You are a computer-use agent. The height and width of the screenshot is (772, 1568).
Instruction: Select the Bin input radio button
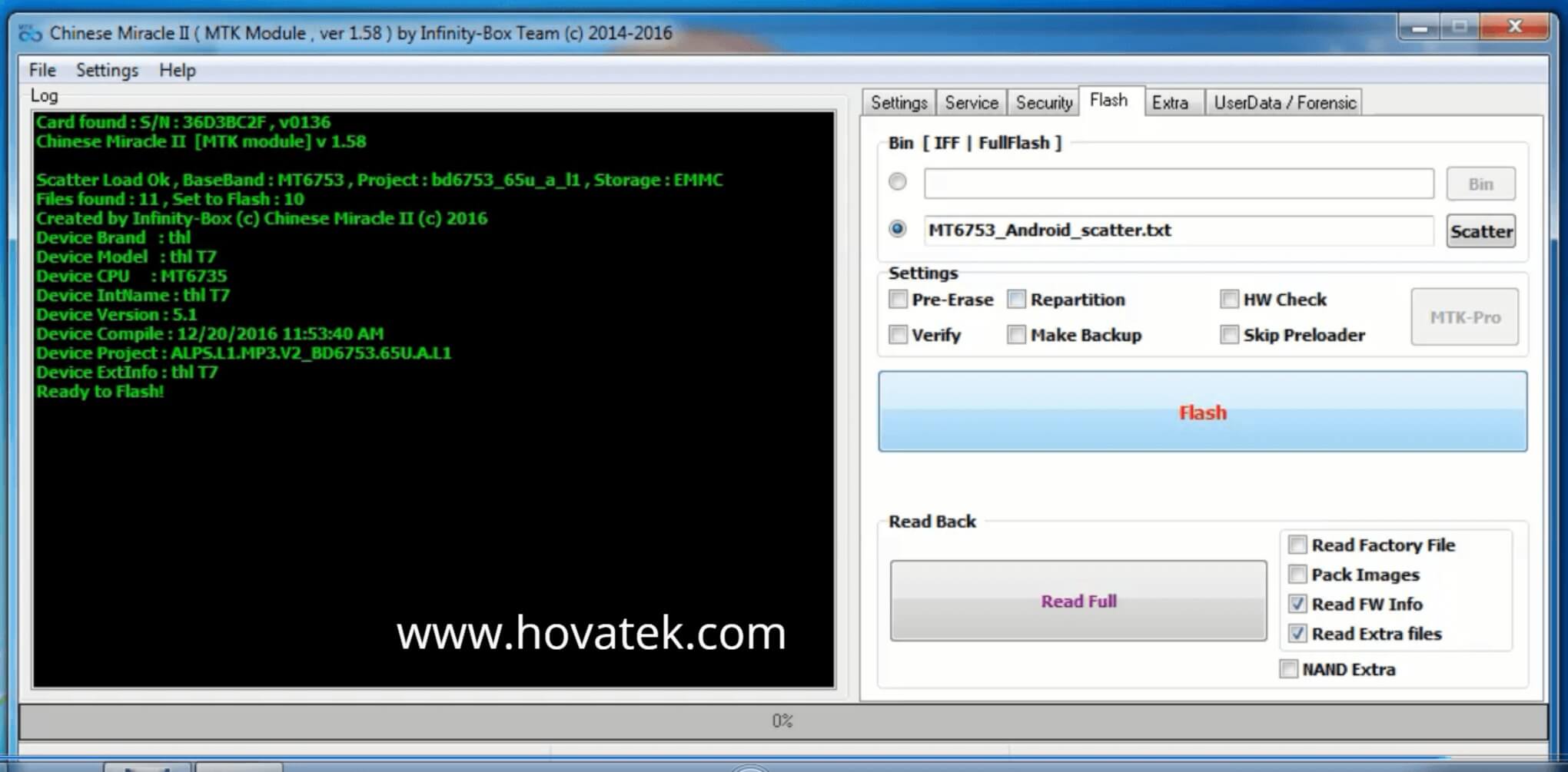[896, 183]
